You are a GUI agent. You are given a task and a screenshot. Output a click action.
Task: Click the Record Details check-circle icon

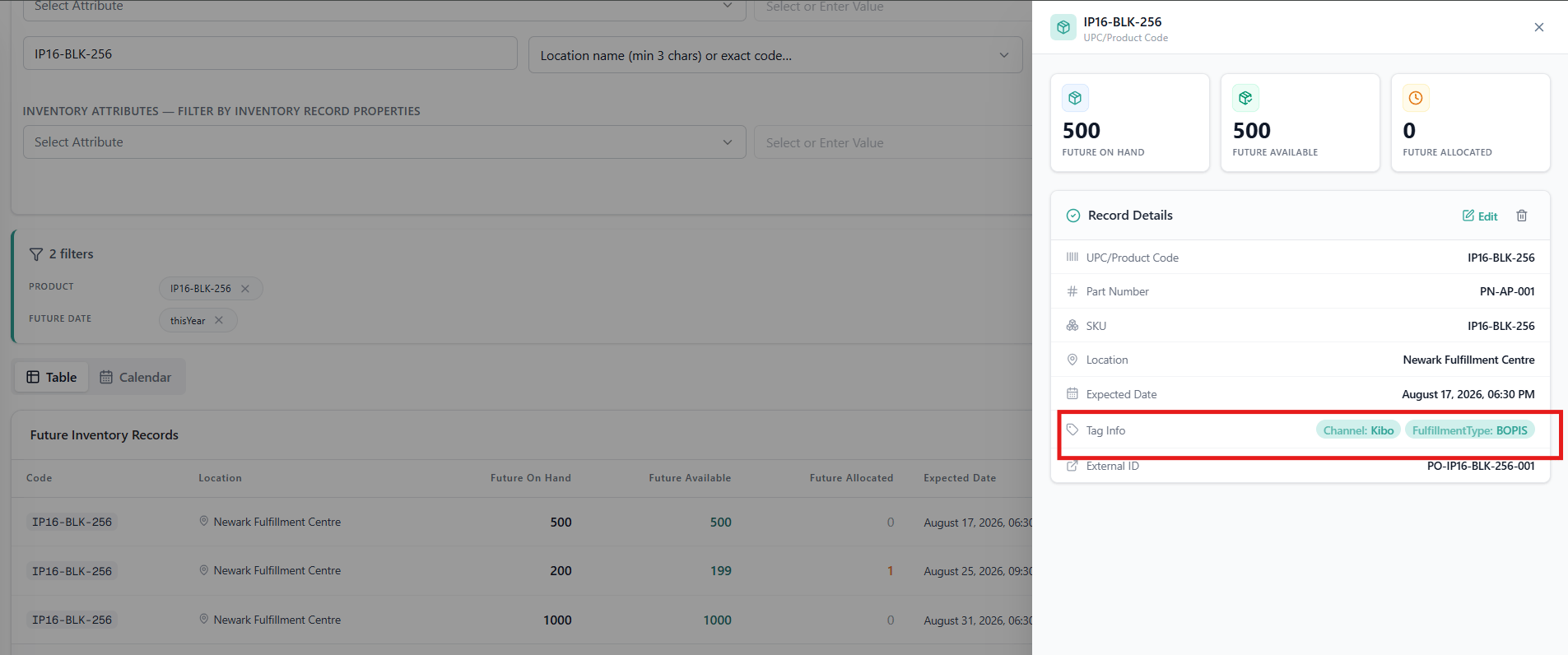tap(1073, 216)
